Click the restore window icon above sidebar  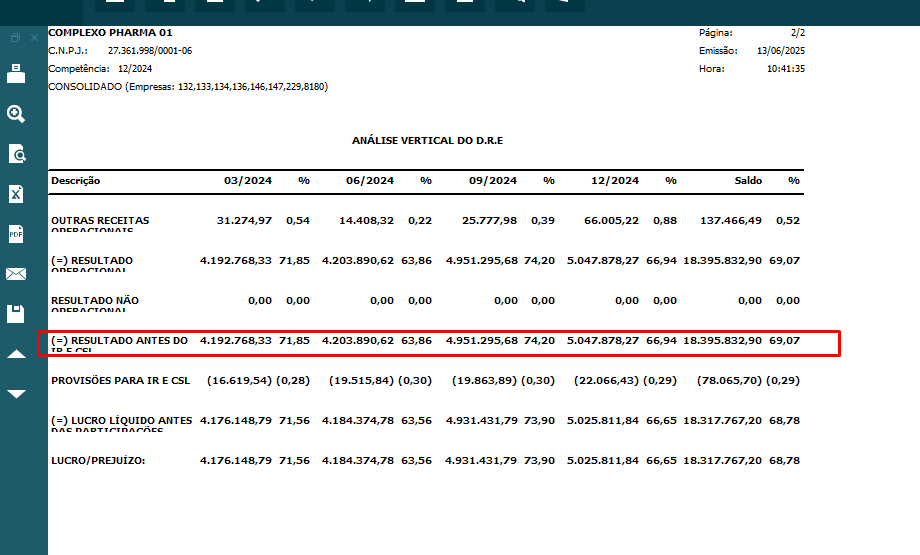pos(15,38)
